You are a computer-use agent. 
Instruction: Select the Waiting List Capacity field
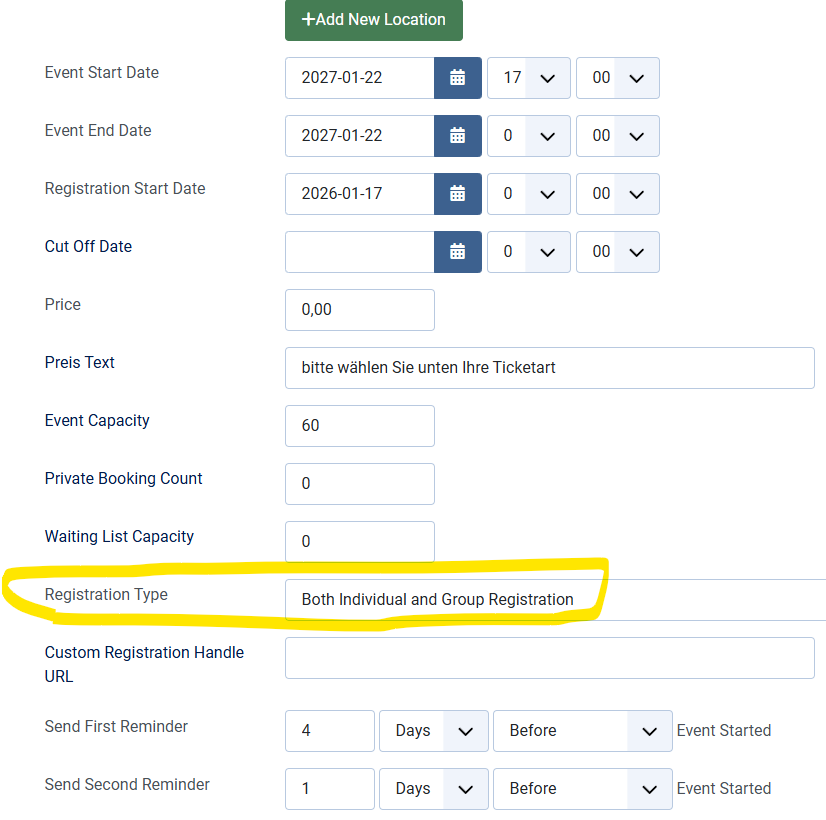pyautogui.click(x=359, y=542)
